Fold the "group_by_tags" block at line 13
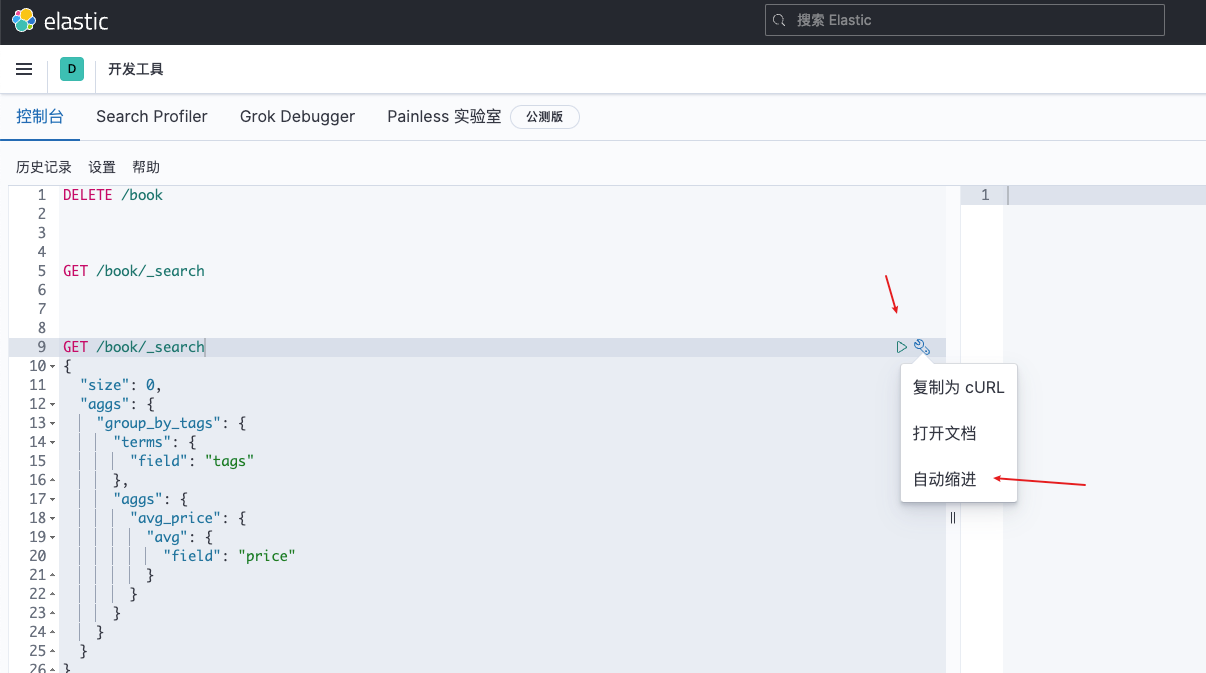Viewport: 1206px width, 673px height. coord(53,424)
